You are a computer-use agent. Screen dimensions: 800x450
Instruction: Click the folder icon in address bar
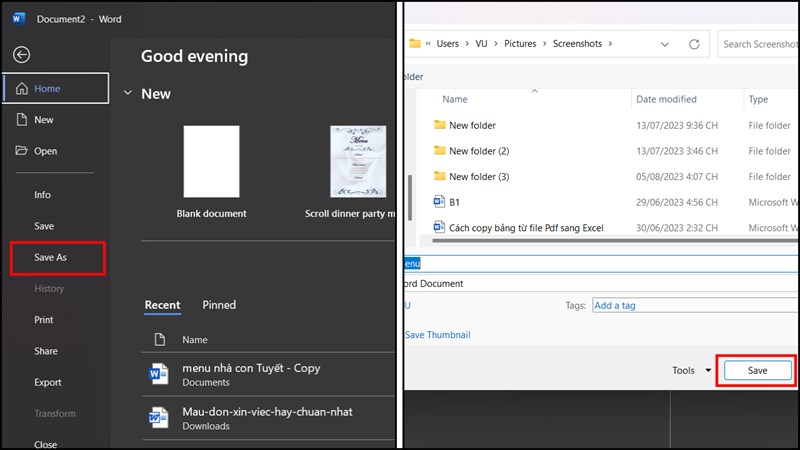(415, 43)
